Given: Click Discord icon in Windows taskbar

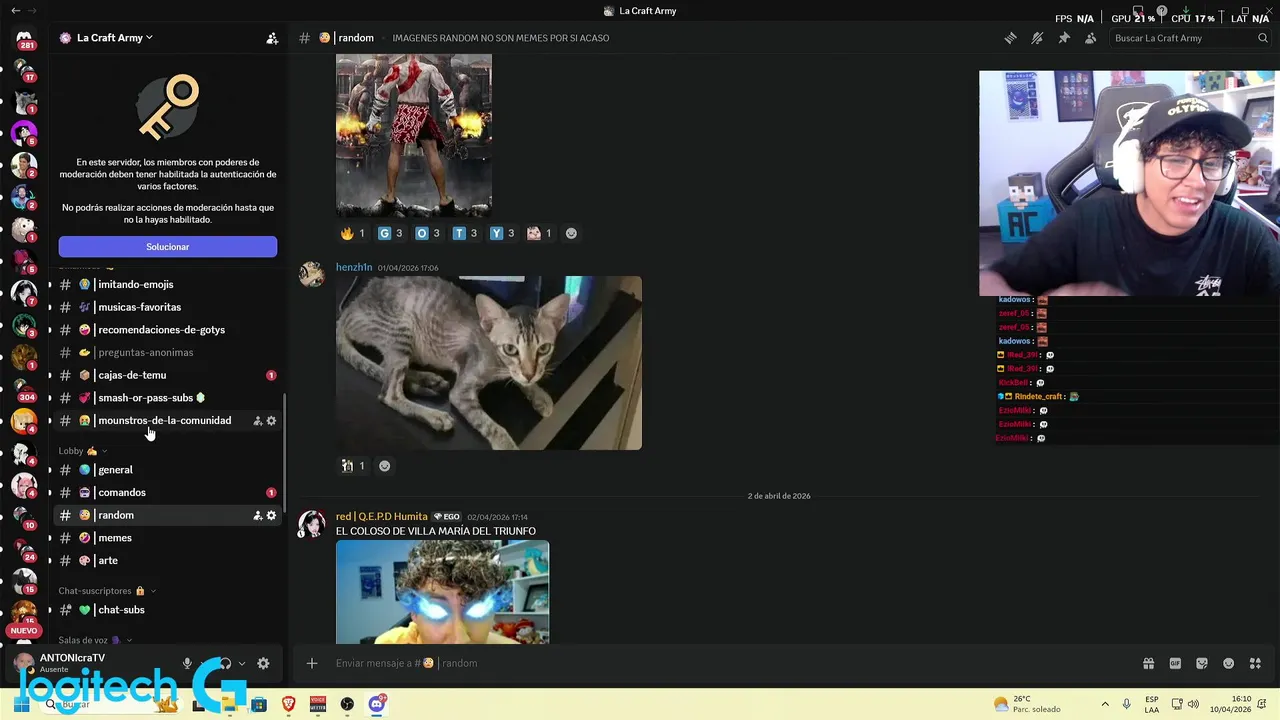Looking at the screenshot, I should tap(377, 704).
